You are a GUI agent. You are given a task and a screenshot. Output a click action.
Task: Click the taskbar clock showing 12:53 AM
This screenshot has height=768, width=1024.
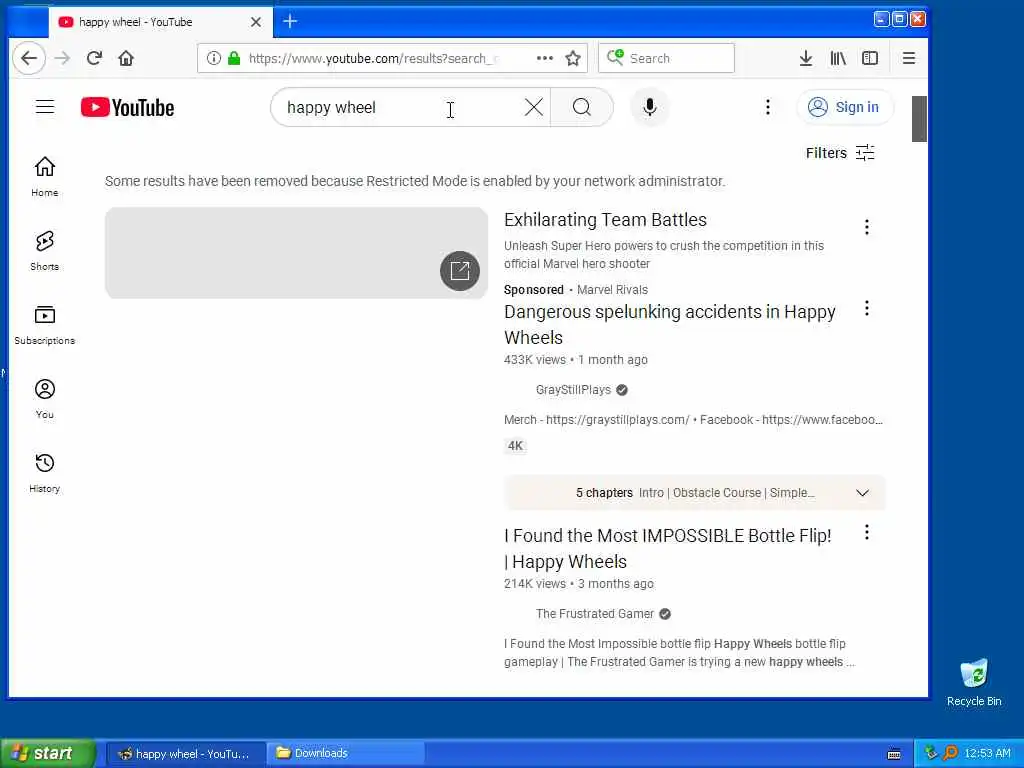point(987,754)
